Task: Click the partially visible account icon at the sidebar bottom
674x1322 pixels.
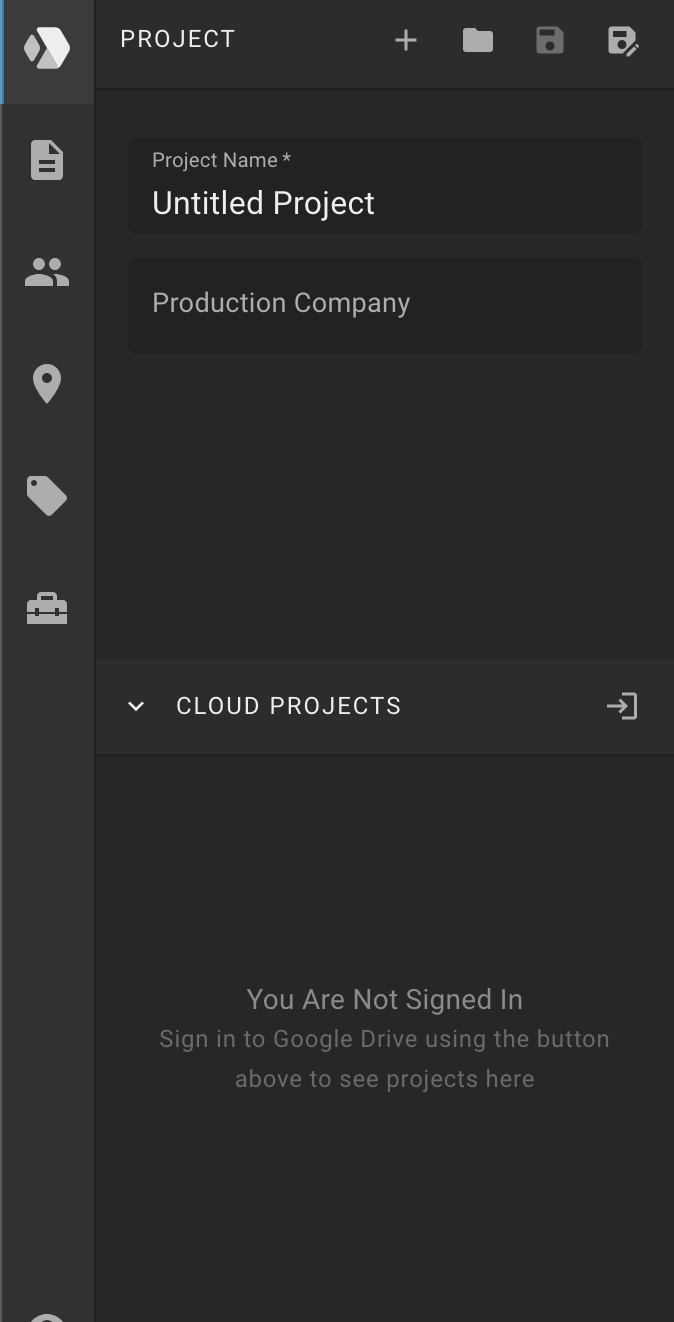Action: (x=47, y=1316)
